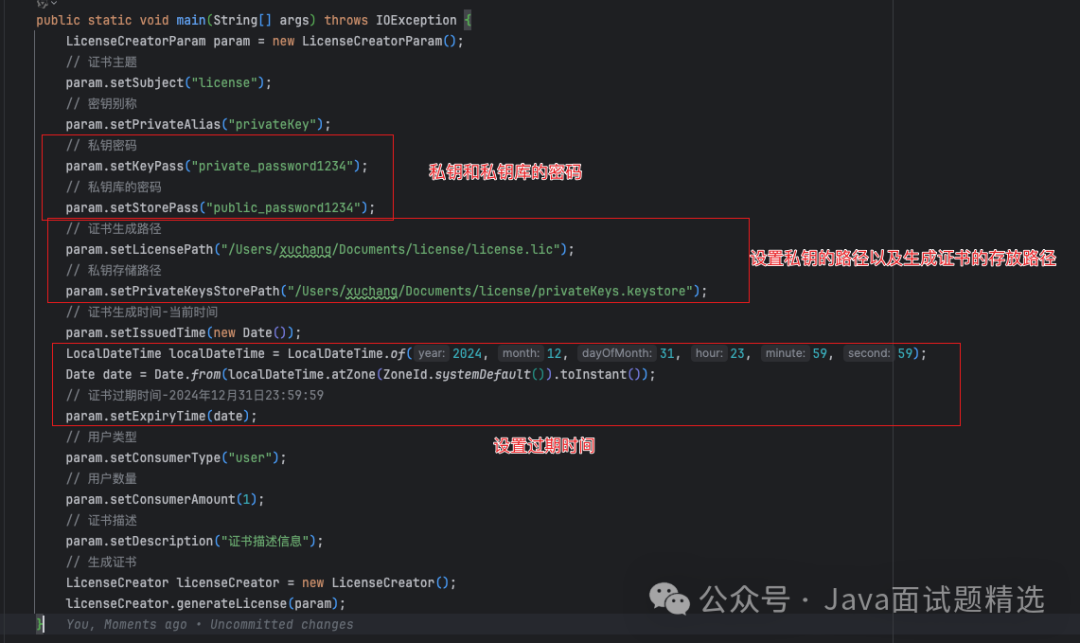This screenshot has width=1080, height=643.
Task: Click the "user" string in setConsumerType
Action: point(250,458)
